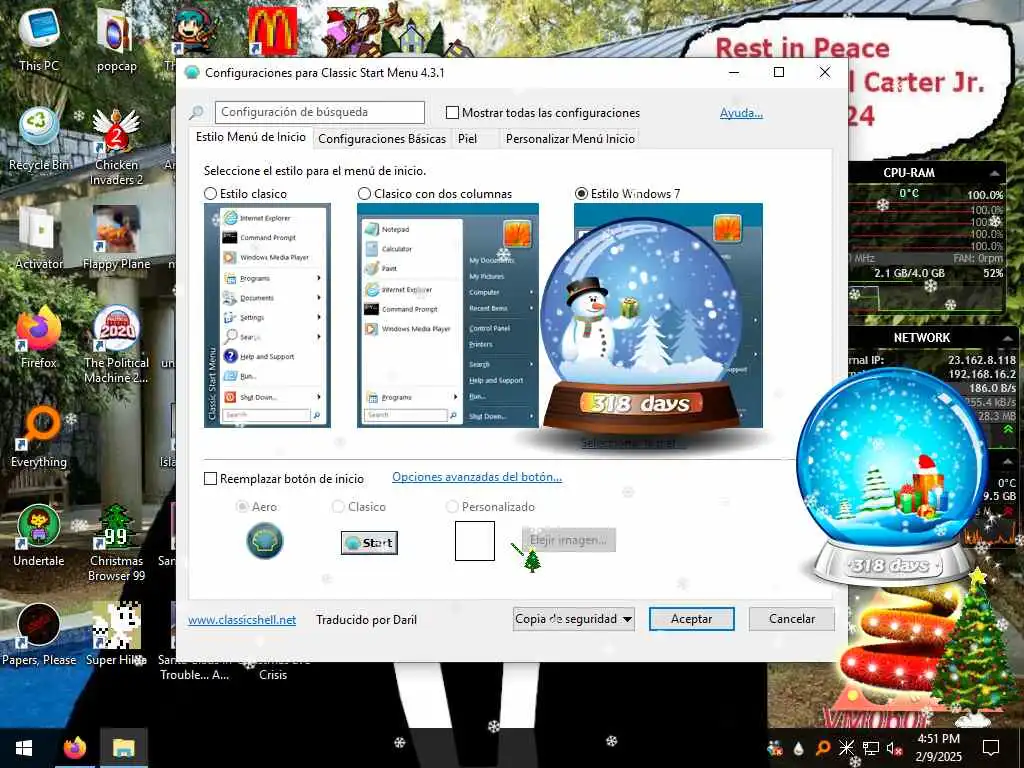
Task: Collapse the NETWORK widget arrow
Action: tap(1008, 338)
